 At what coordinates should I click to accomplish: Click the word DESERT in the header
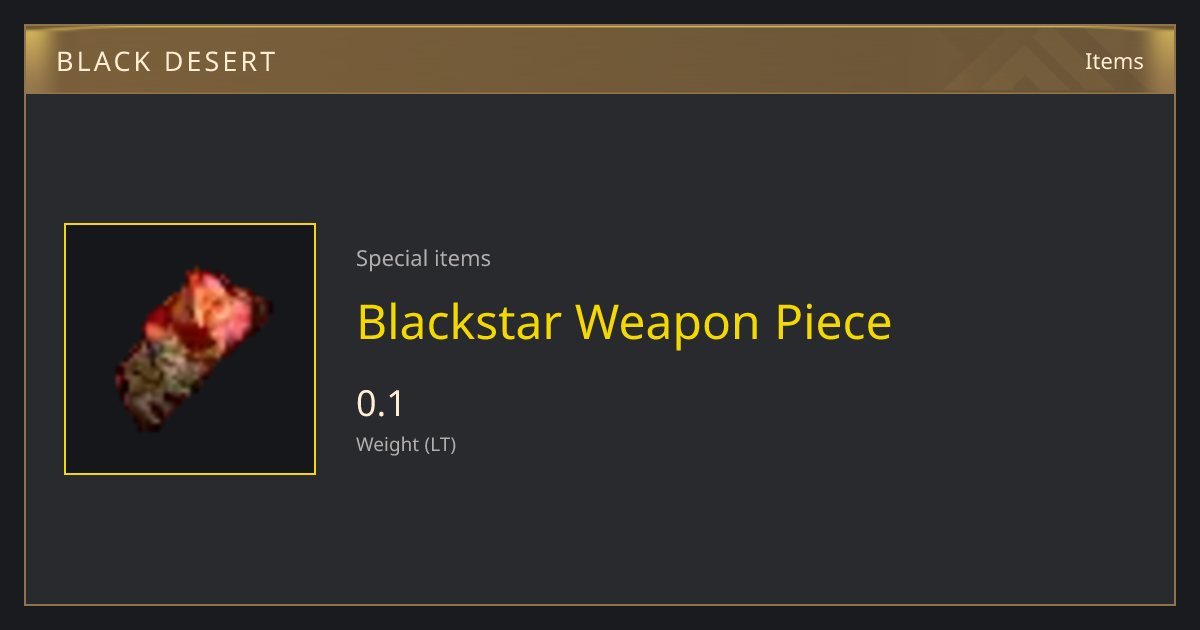click(220, 62)
